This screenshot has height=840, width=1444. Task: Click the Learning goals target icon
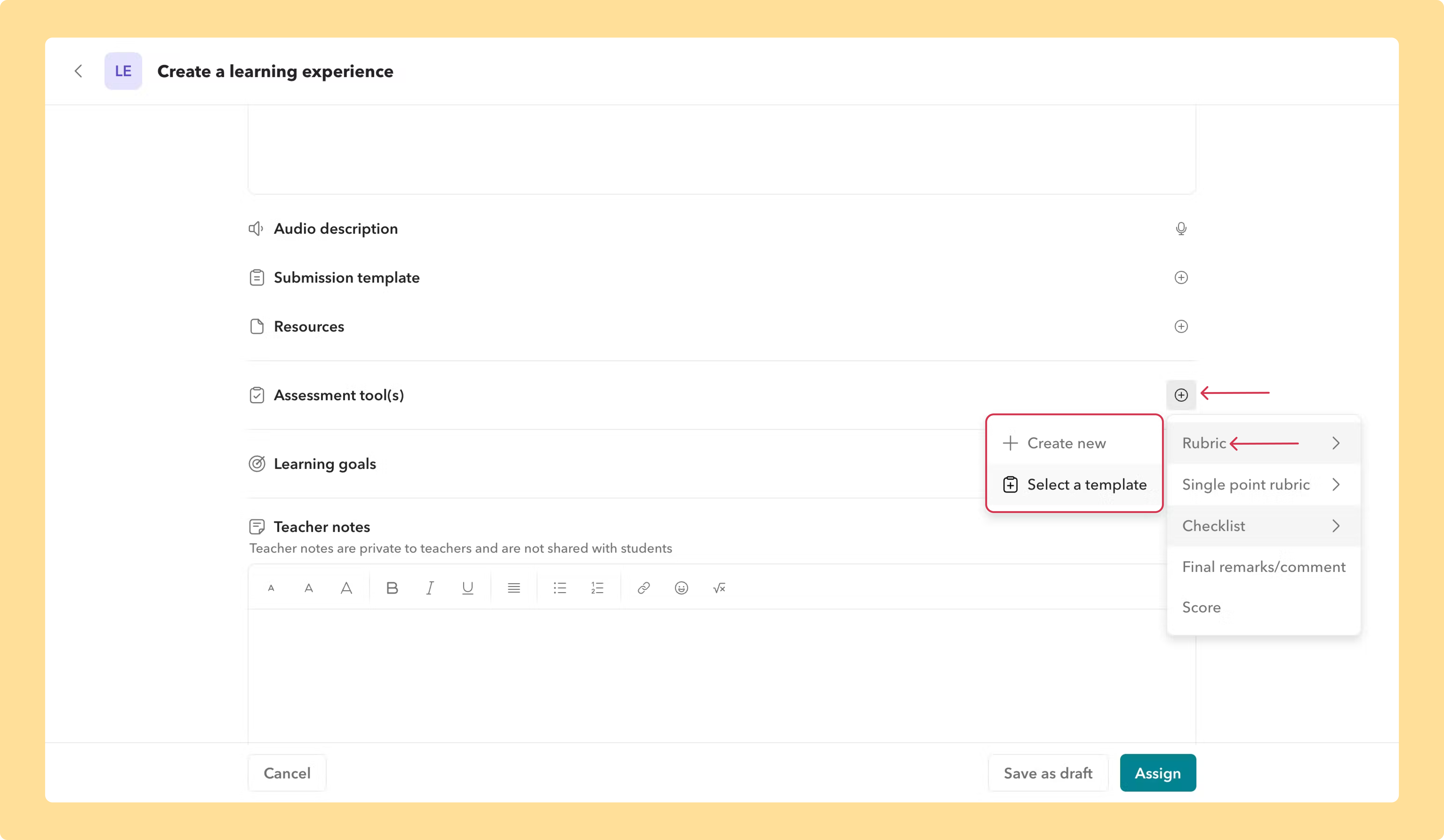click(x=257, y=464)
